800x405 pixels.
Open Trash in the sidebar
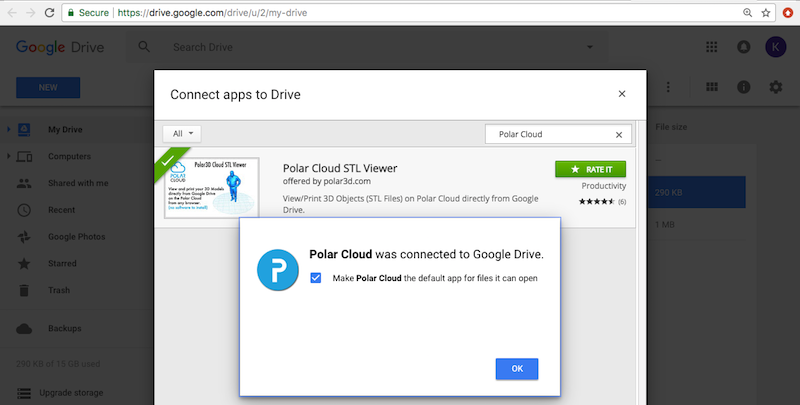[59, 290]
